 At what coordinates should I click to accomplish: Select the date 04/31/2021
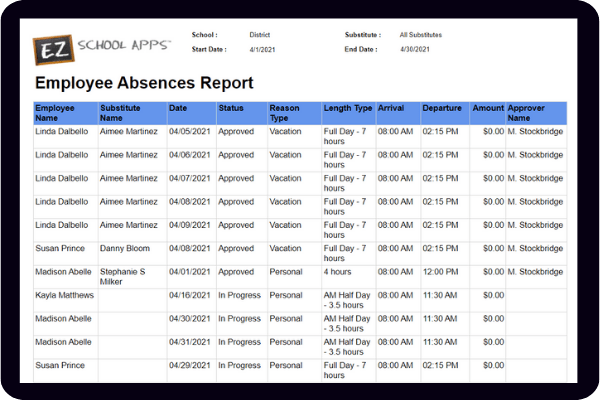click(x=190, y=341)
